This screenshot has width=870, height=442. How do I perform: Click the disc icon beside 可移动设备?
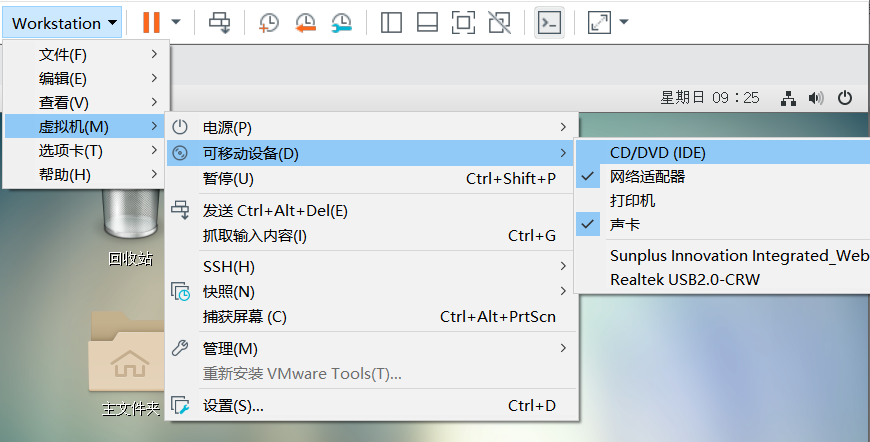coord(180,153)
